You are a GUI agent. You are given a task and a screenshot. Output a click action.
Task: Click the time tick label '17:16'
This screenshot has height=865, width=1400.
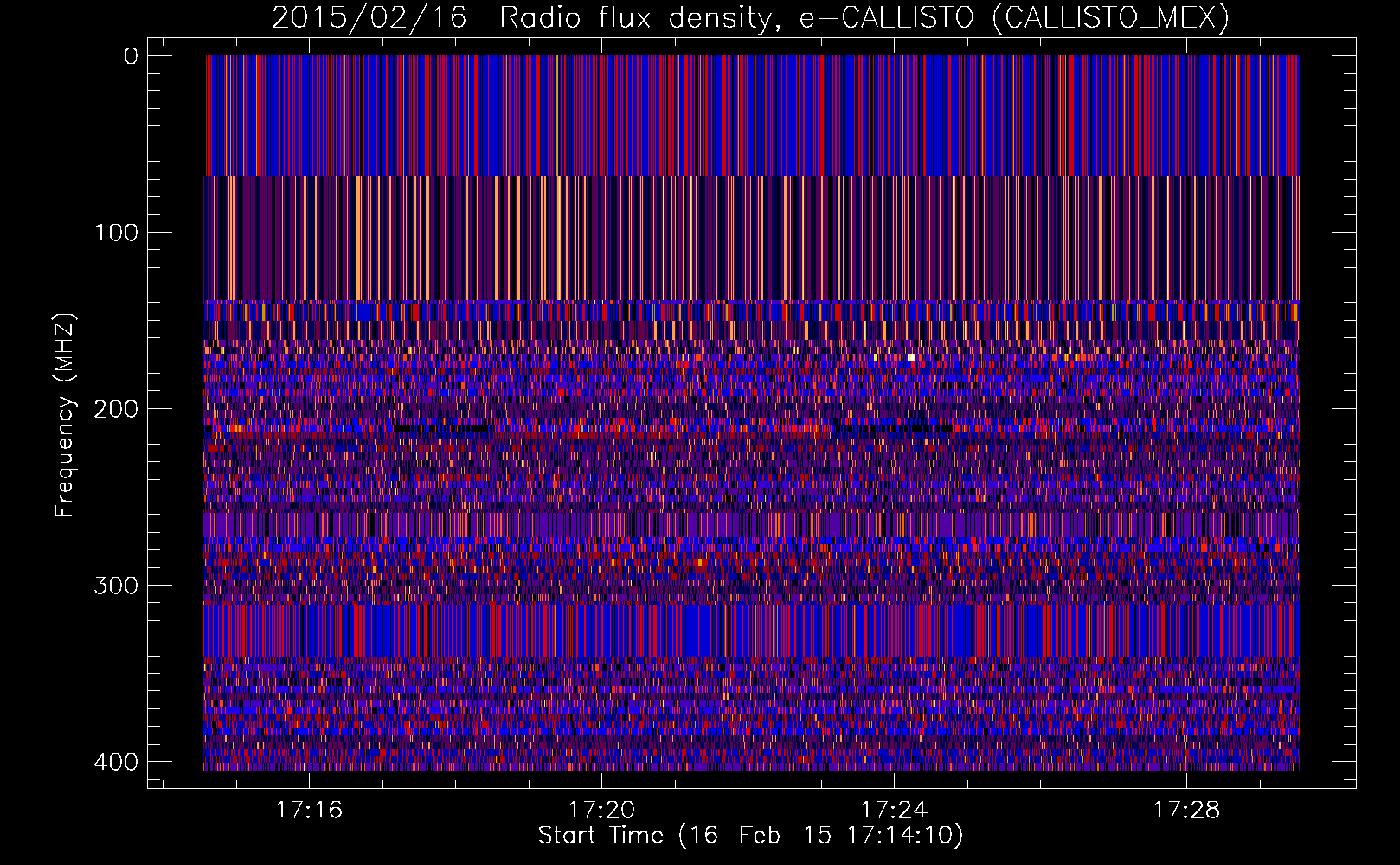(x=309, y=810)
